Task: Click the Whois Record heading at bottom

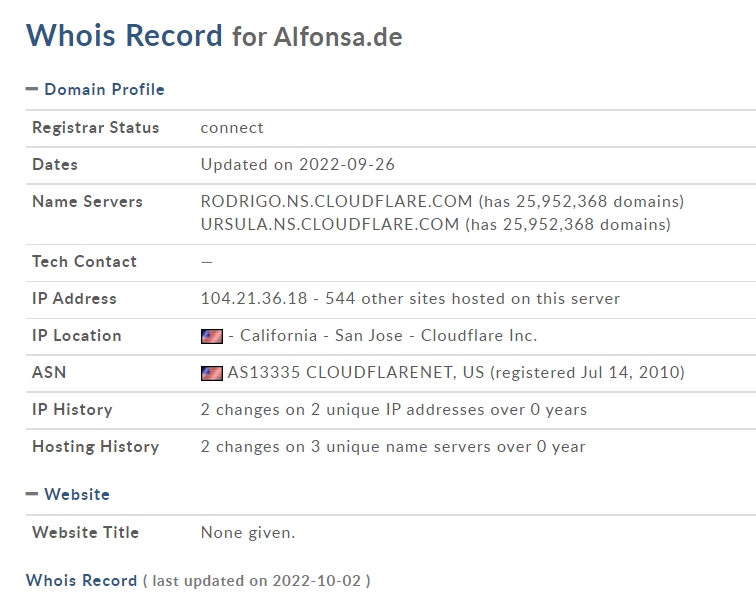Action: (81, 580)
